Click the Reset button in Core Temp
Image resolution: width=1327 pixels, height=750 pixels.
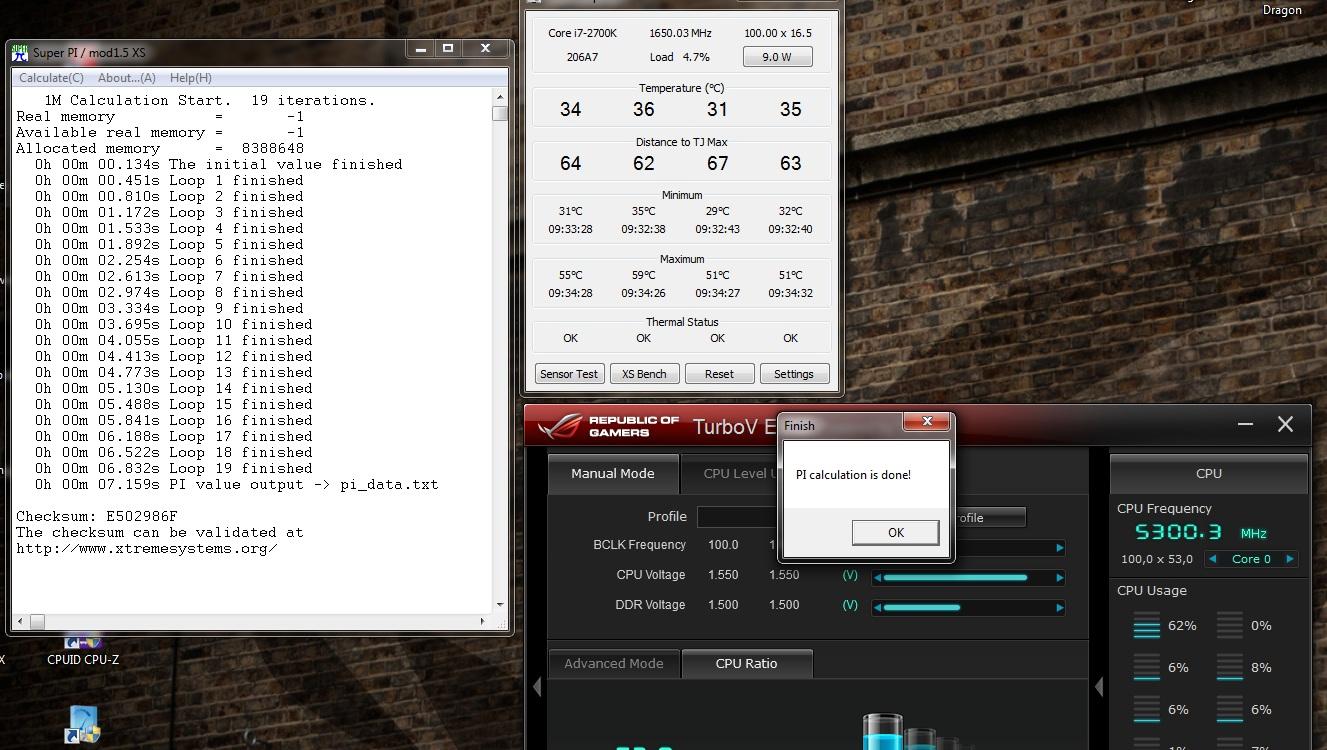[x=719, y=374]
